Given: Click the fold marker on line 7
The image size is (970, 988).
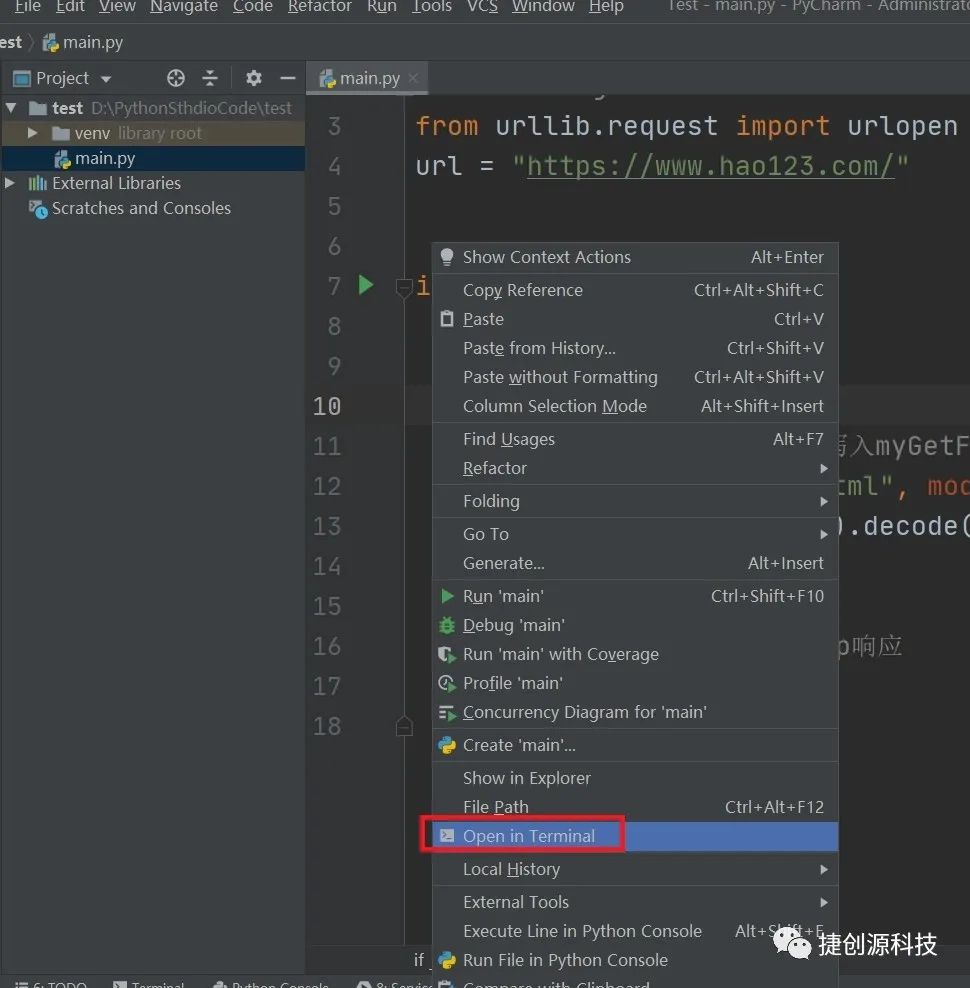Looking at the screenshot, I should tap(403, 287).
